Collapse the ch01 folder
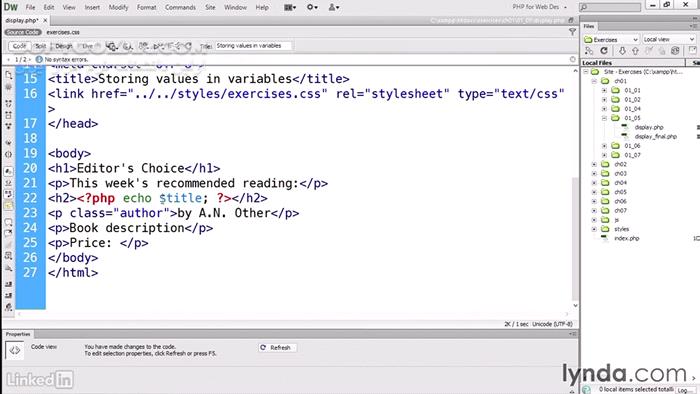The image size is (700, 394). point(594,81)
